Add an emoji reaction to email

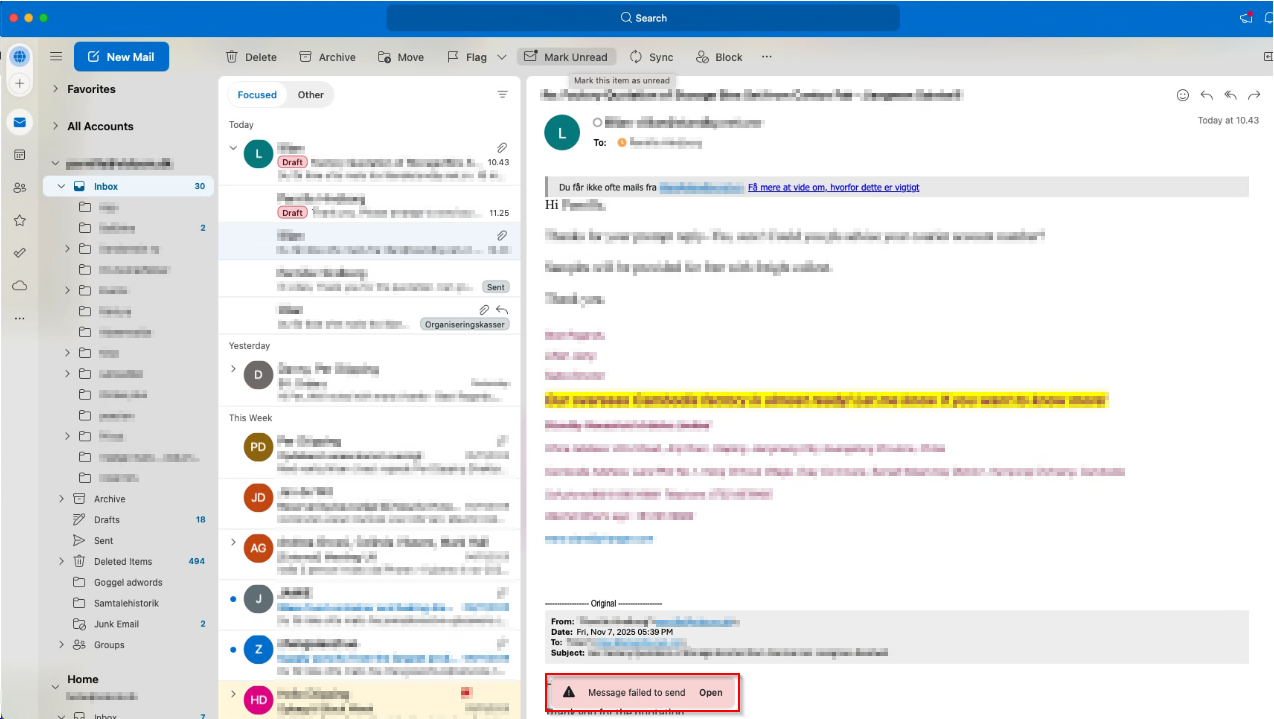point(1183,95)
